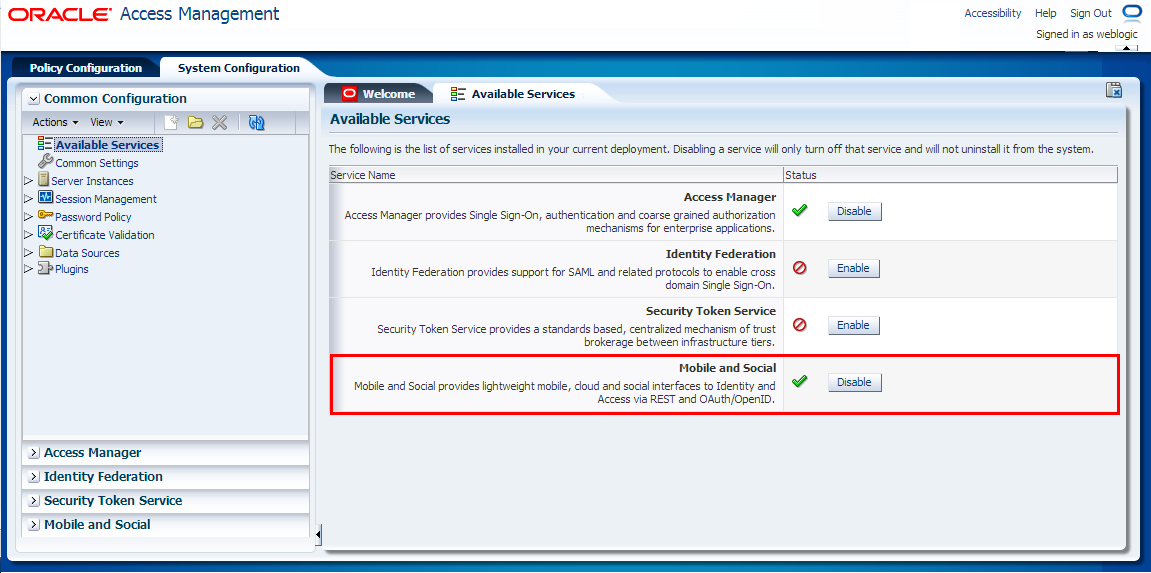Collapse the left pane with splitter arrow
The height and width of the screenshot is (573, 1151).
[318, 535]
